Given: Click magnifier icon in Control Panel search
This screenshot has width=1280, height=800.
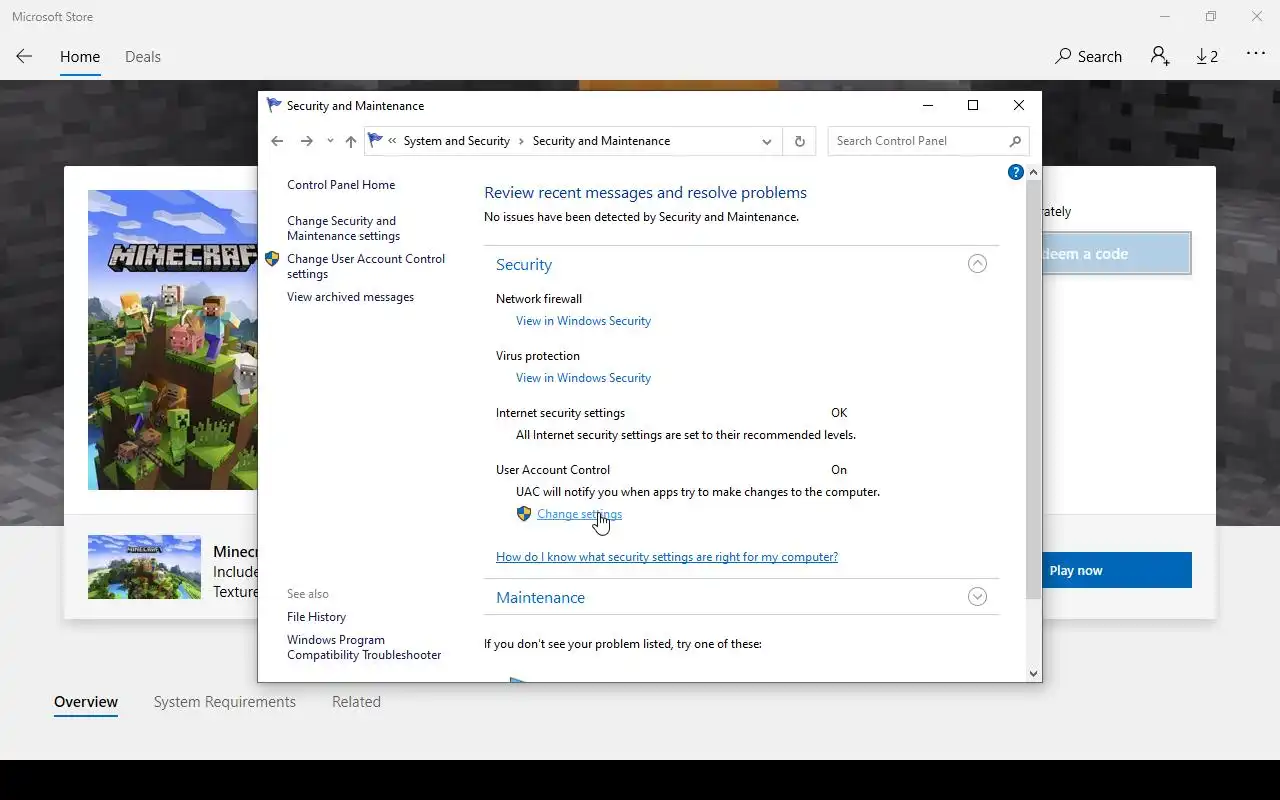Looking at the screenshot, I should pyautogui.click(x=1015, y=141).
